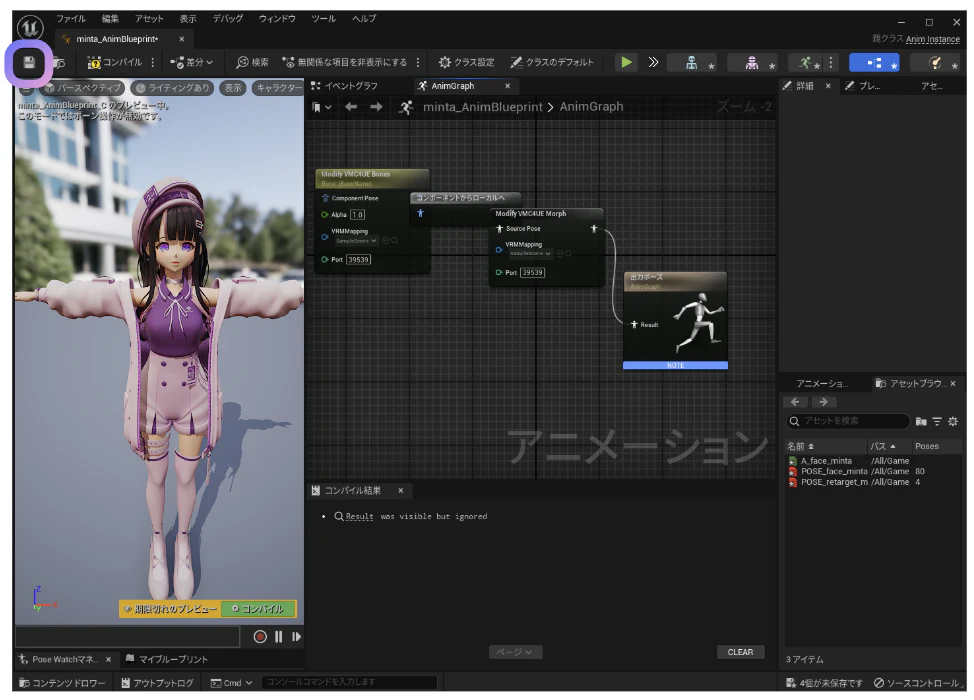The height and width of the screenshot is (700, 974).
Task: Open the パースペクティブ perspective view dropdown
Action: (83, 88)
